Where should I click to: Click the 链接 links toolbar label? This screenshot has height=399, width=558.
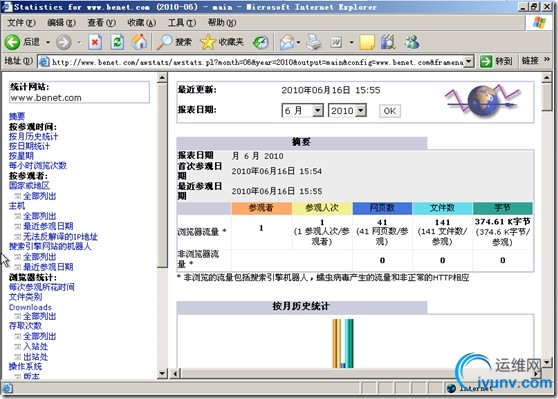(530, 61)
